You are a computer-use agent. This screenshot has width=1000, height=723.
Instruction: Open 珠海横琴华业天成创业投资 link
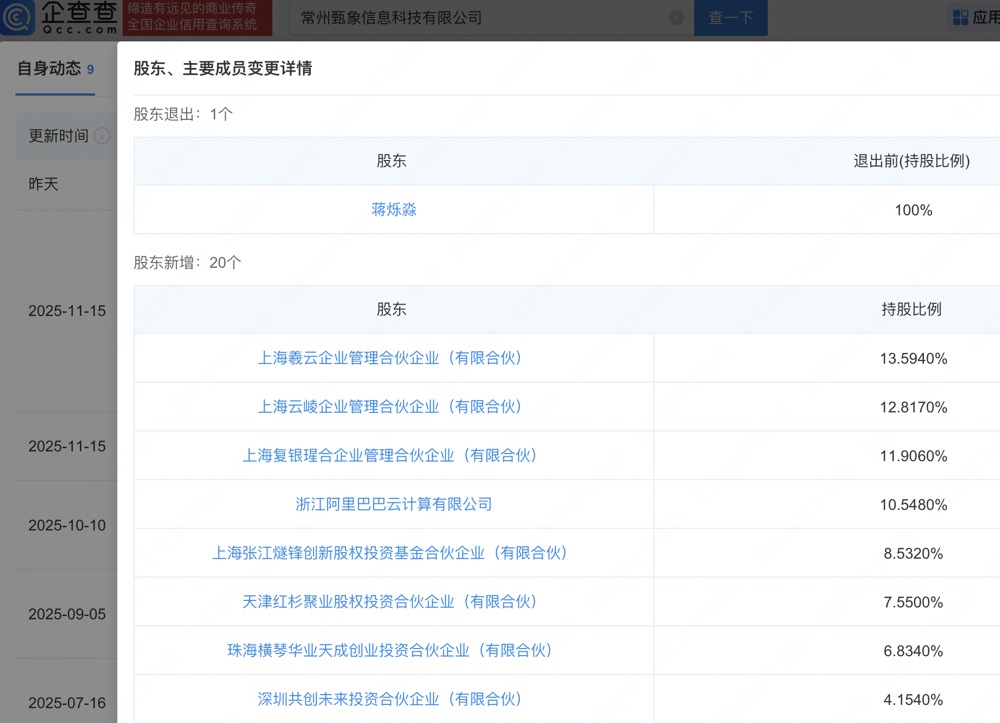tap(390, 651)
